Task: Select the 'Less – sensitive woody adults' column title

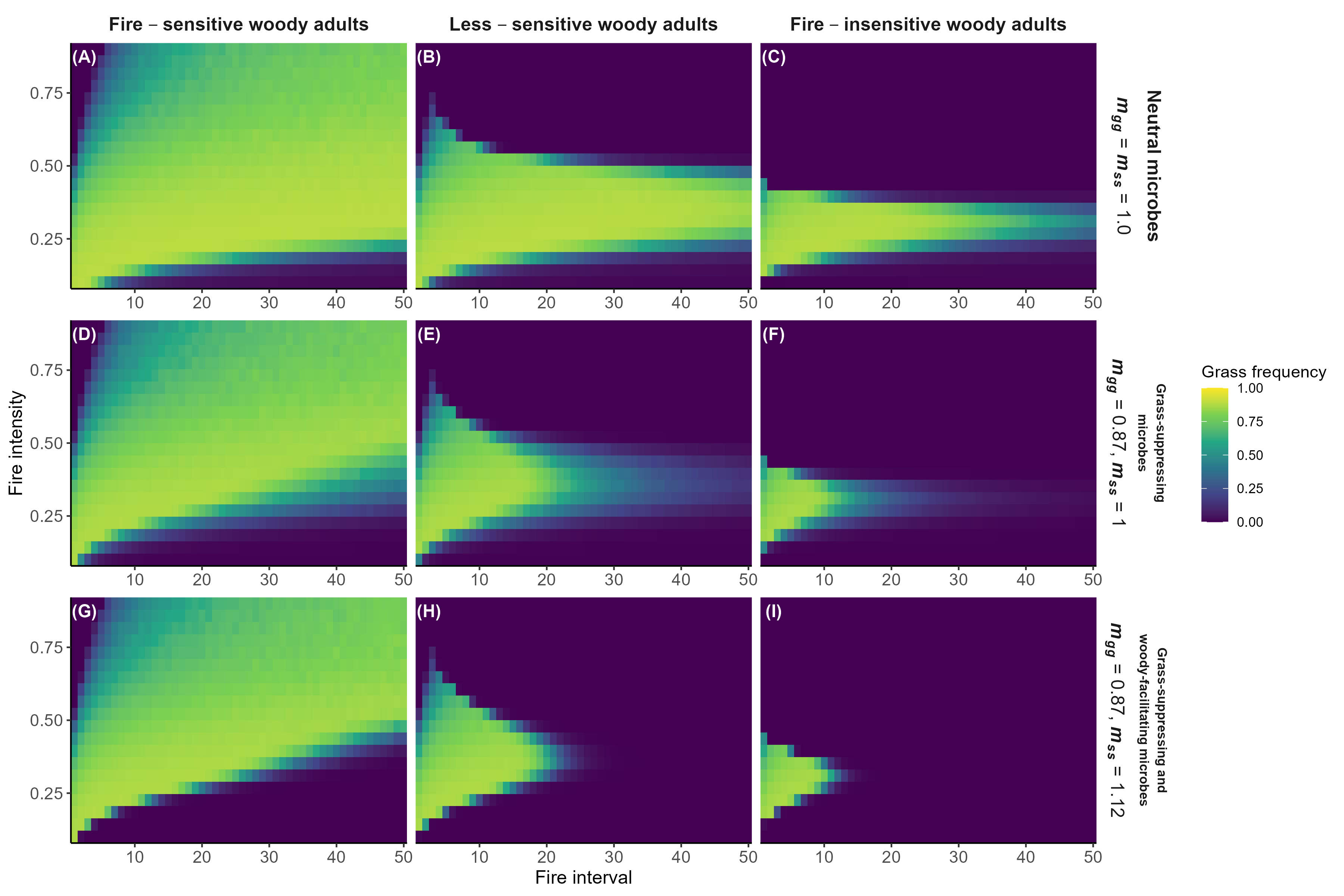Action: click(583, 25)
